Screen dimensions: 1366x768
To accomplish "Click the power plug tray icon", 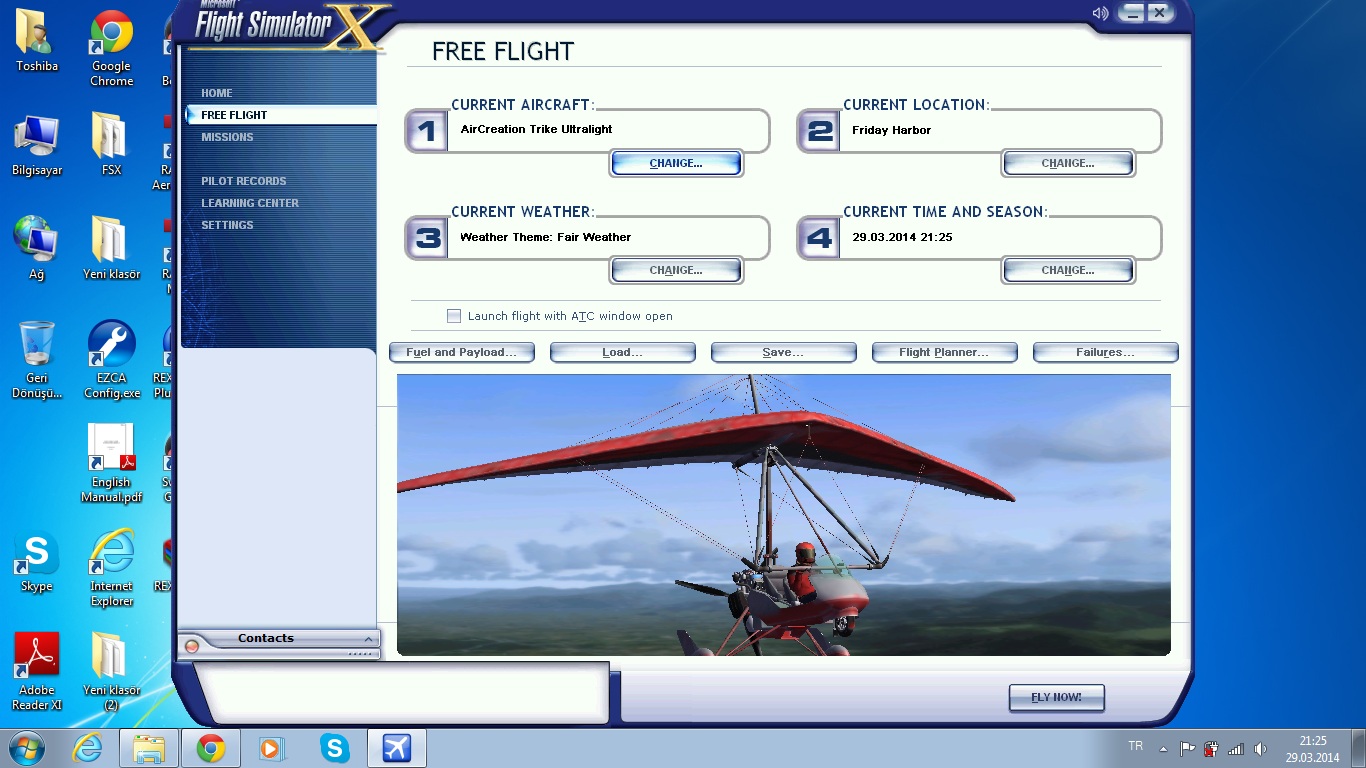I will pyautogui.click(x=1211, y=749).
